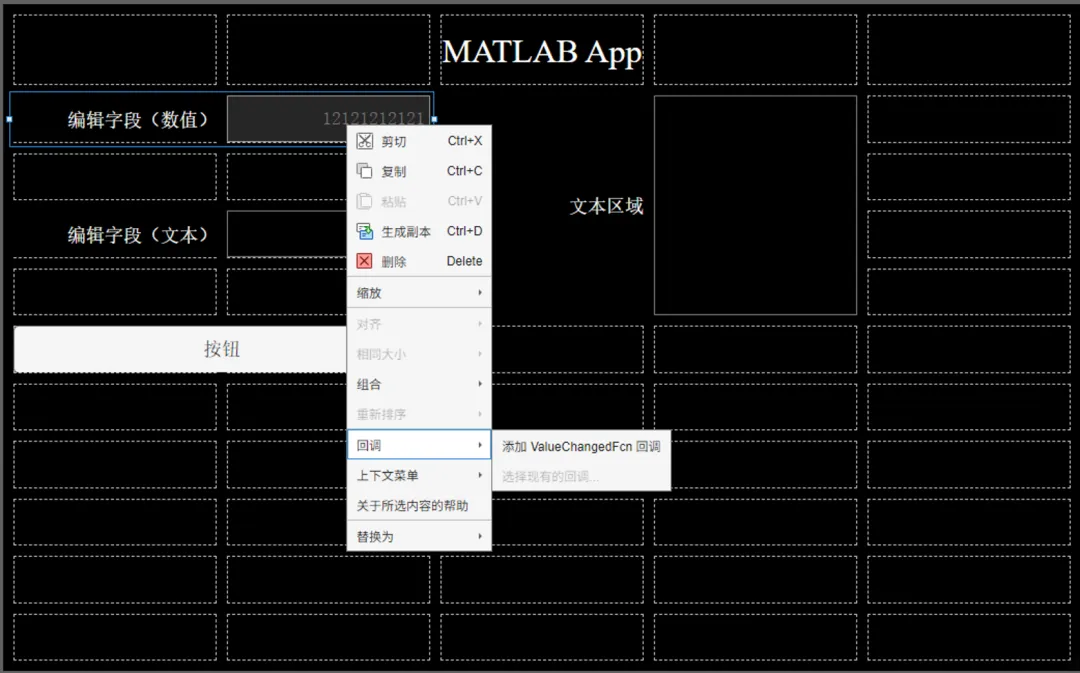This screenshot has height=673, width=1080.
Task: Select the MATLAB App title label
Action: 542,52
